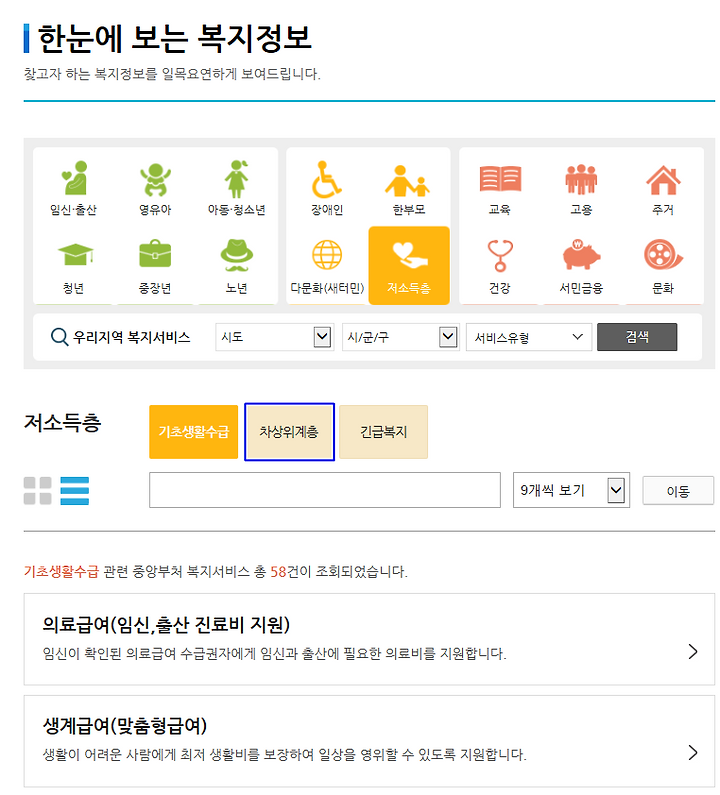Click the dark 검색 search button
The width and height of the screenshot is (720, 795).
click(x=637, y=337)
